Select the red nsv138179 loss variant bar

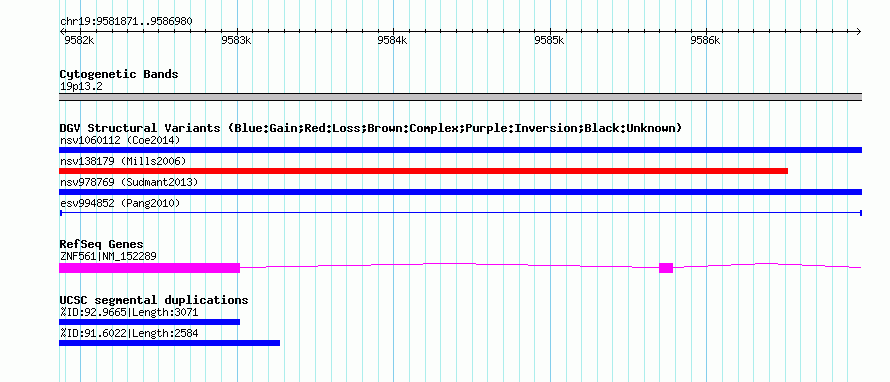[423, 171]
